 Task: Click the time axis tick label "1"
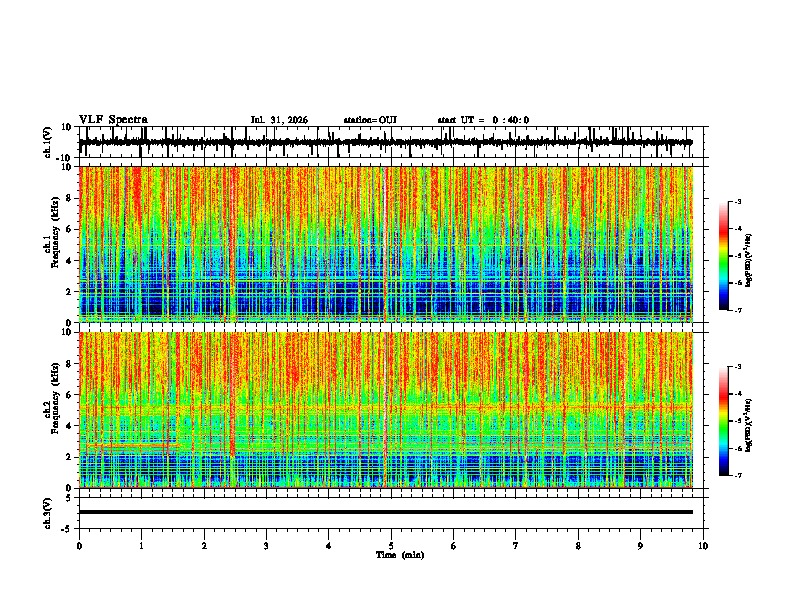click(141, 546)
